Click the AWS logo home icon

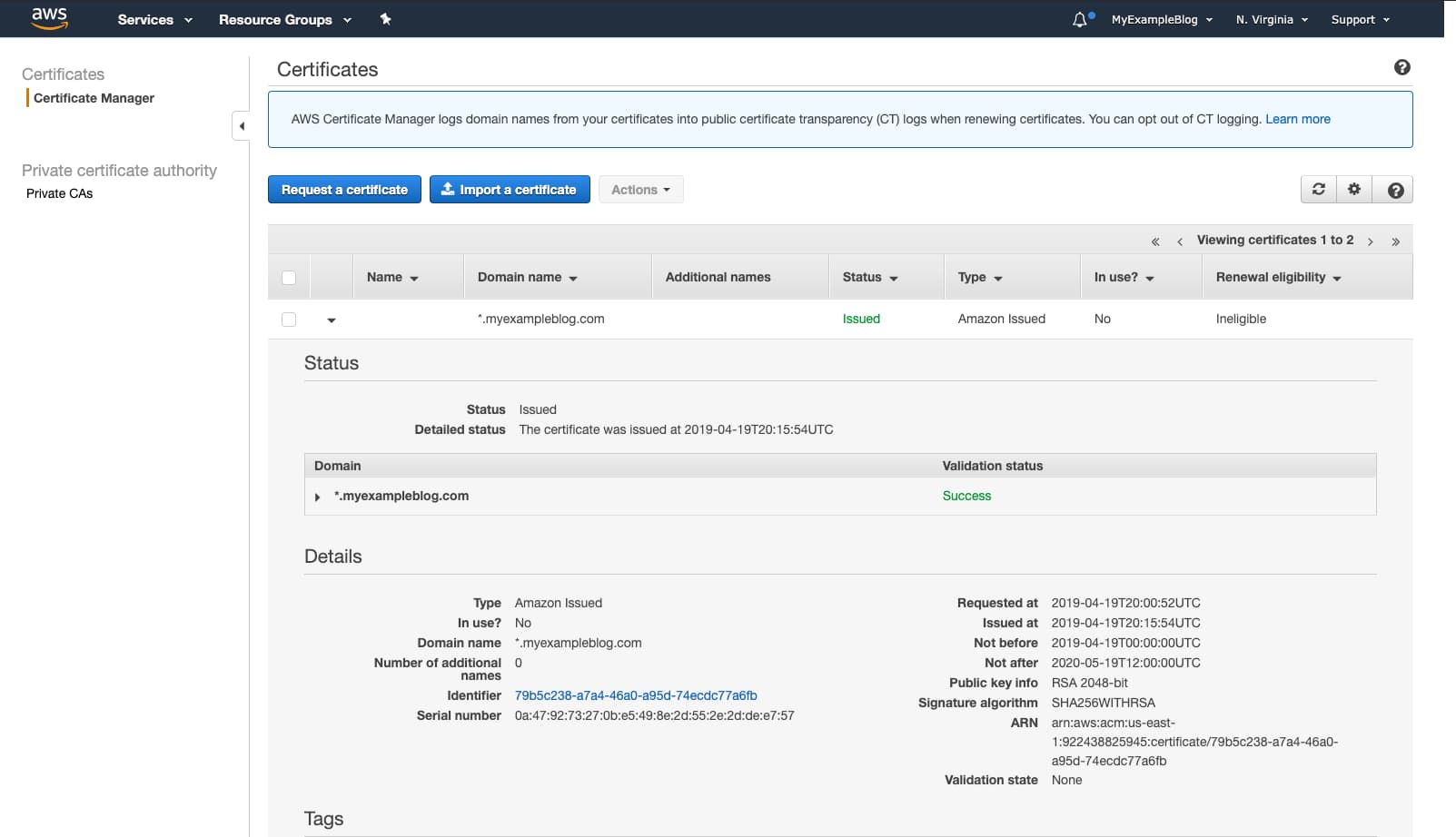[x=49, y=18]
